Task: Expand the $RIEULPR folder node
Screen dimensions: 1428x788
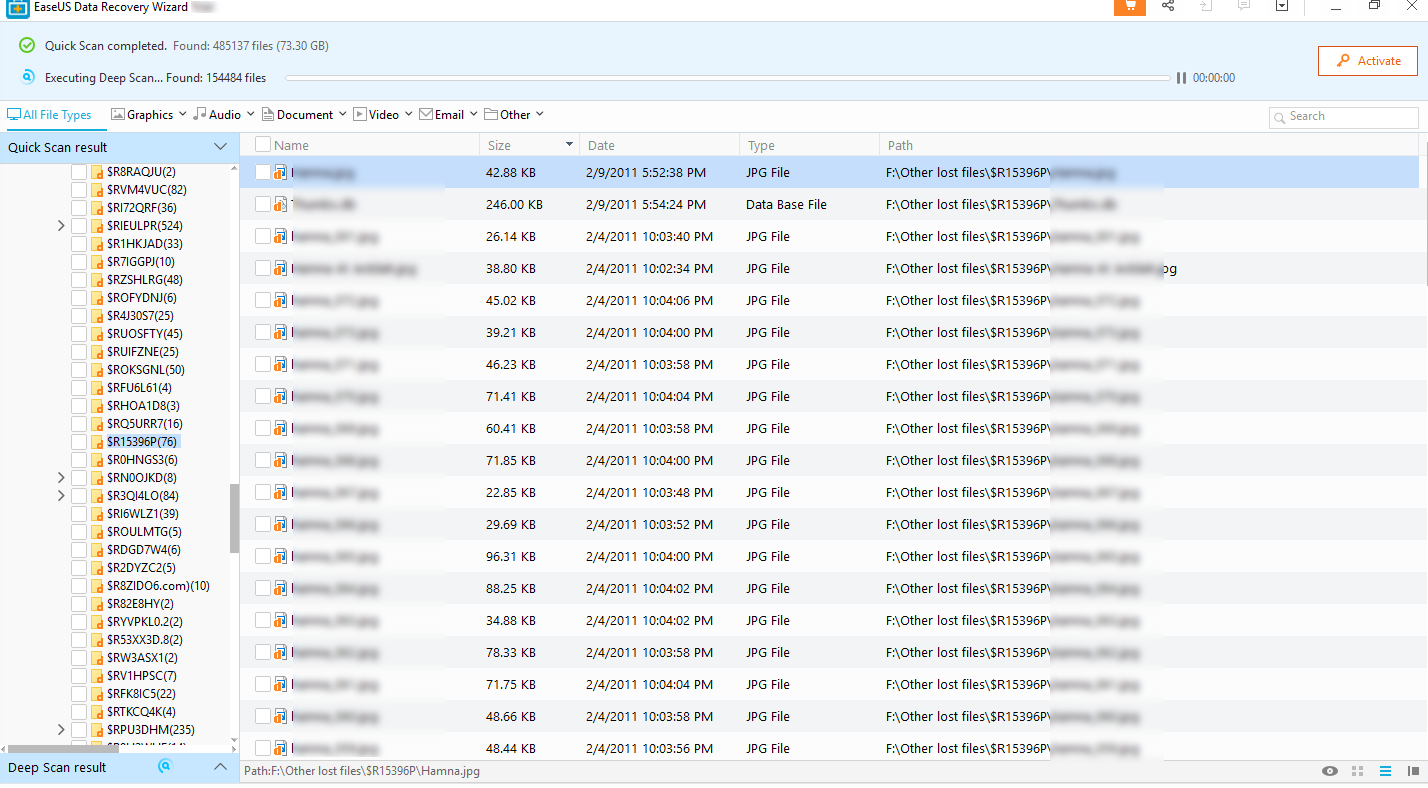Action: [x=61, y=226]
